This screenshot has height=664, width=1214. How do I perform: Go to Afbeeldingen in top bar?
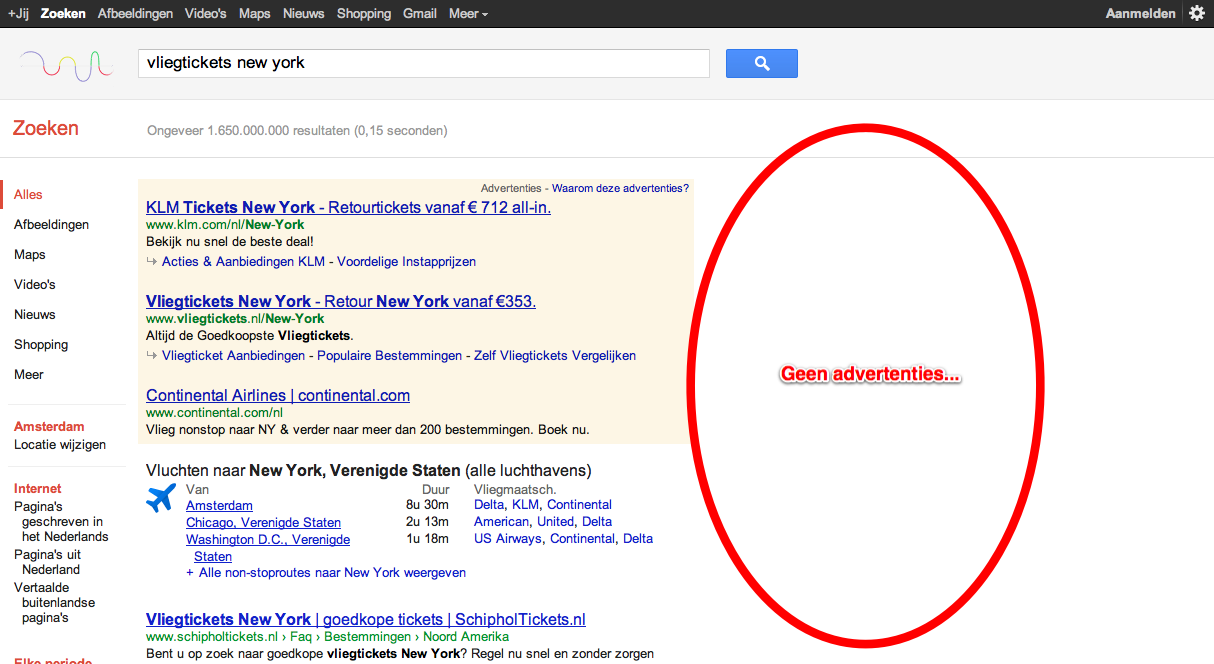click(135, 13)
